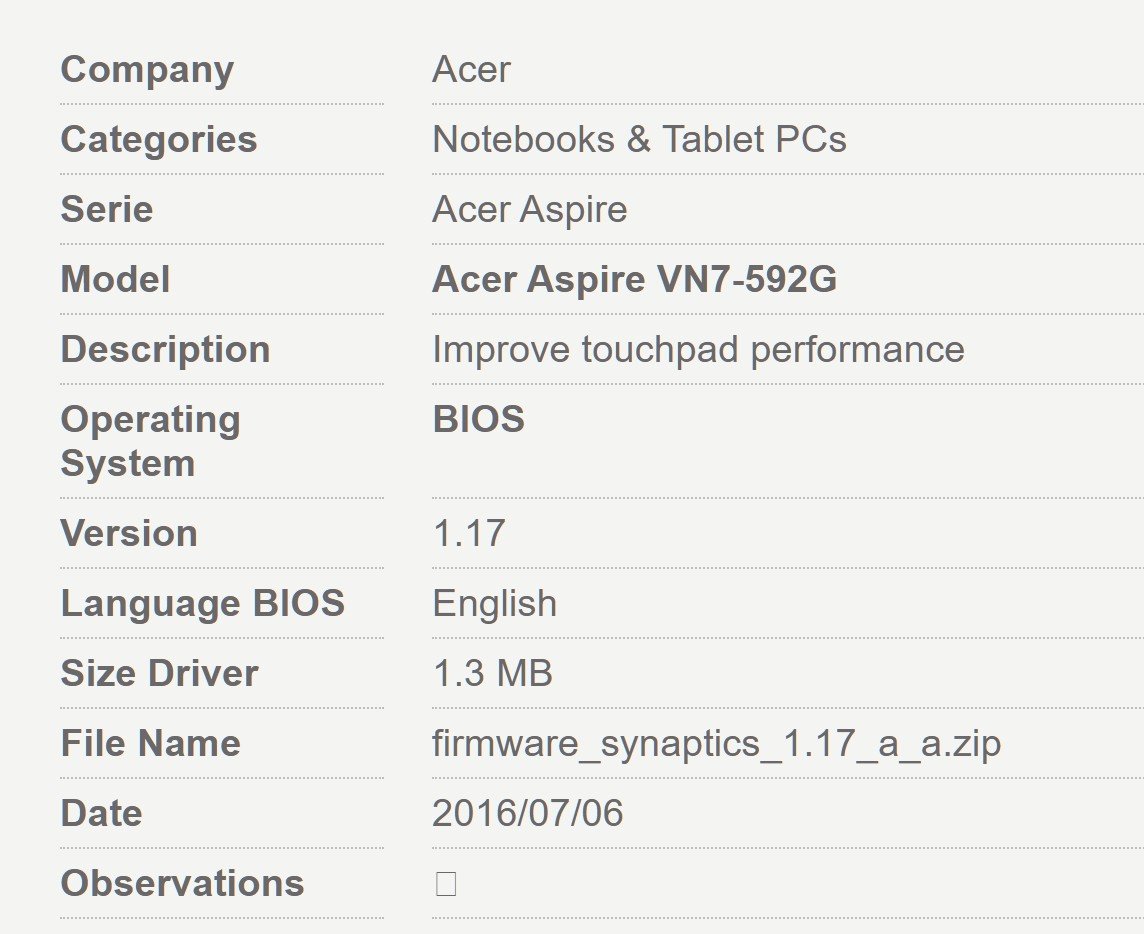Click the date 2016/07/06
This screenshot has width=1144, height=934.
click(527, 814)
